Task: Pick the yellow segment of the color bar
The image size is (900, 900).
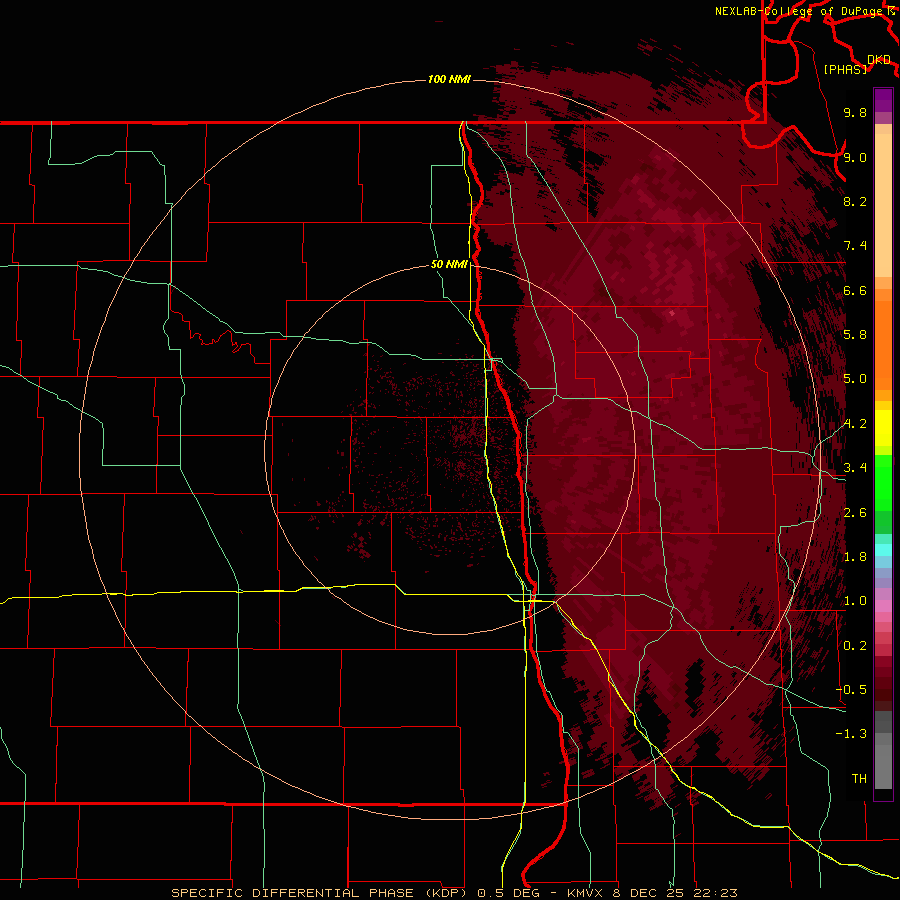Action: 883,428
